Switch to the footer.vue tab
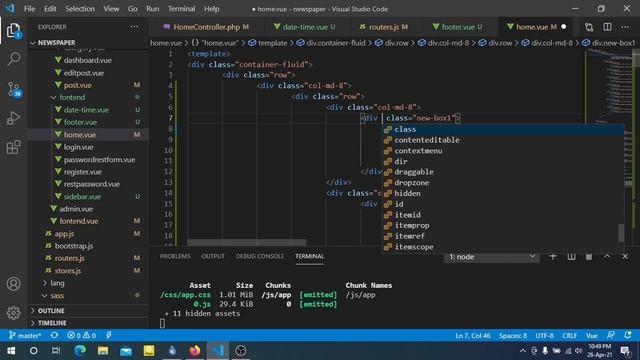 [x=458, y=27]
